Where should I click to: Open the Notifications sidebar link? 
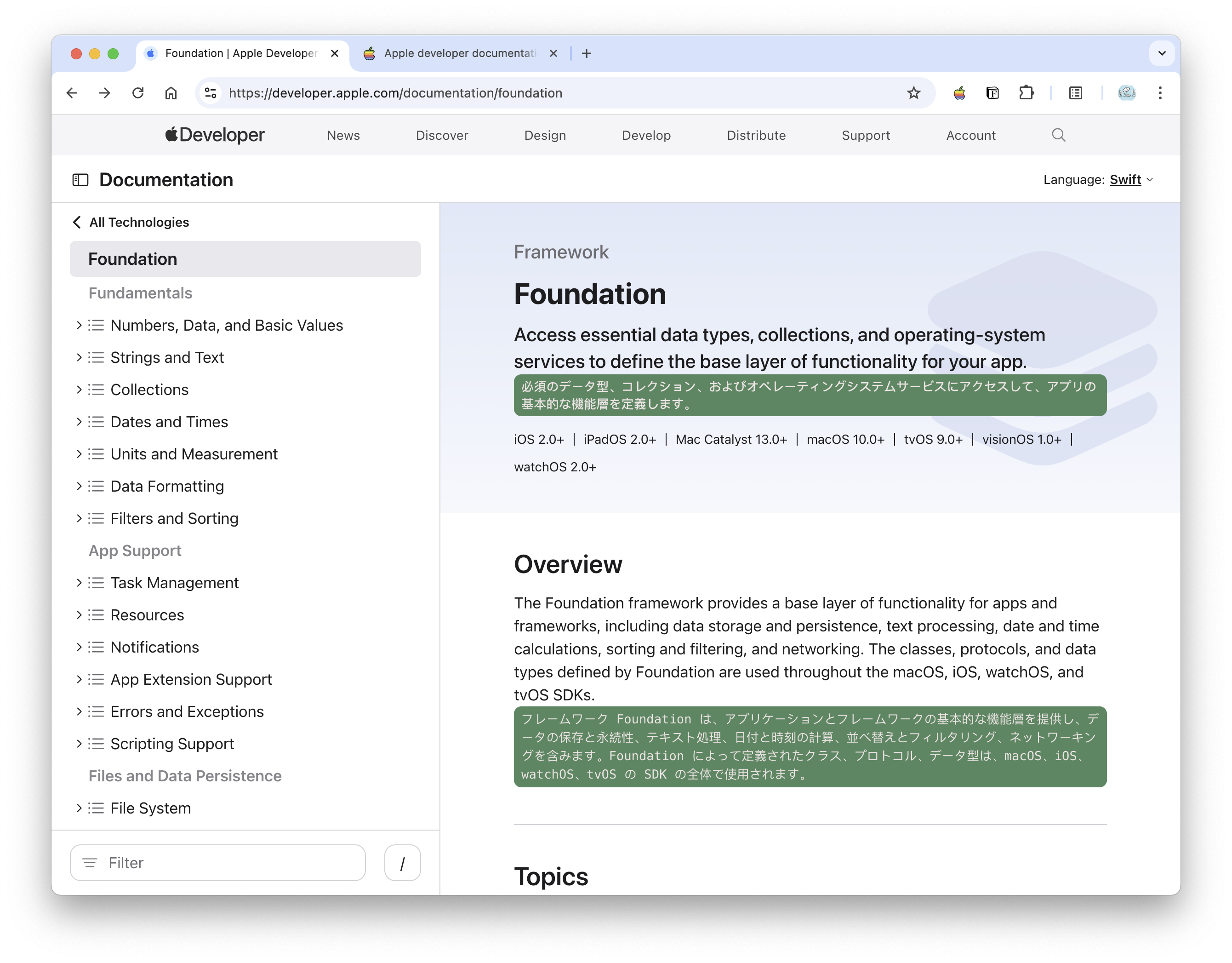pyautogui.click(x=154, y=647)
